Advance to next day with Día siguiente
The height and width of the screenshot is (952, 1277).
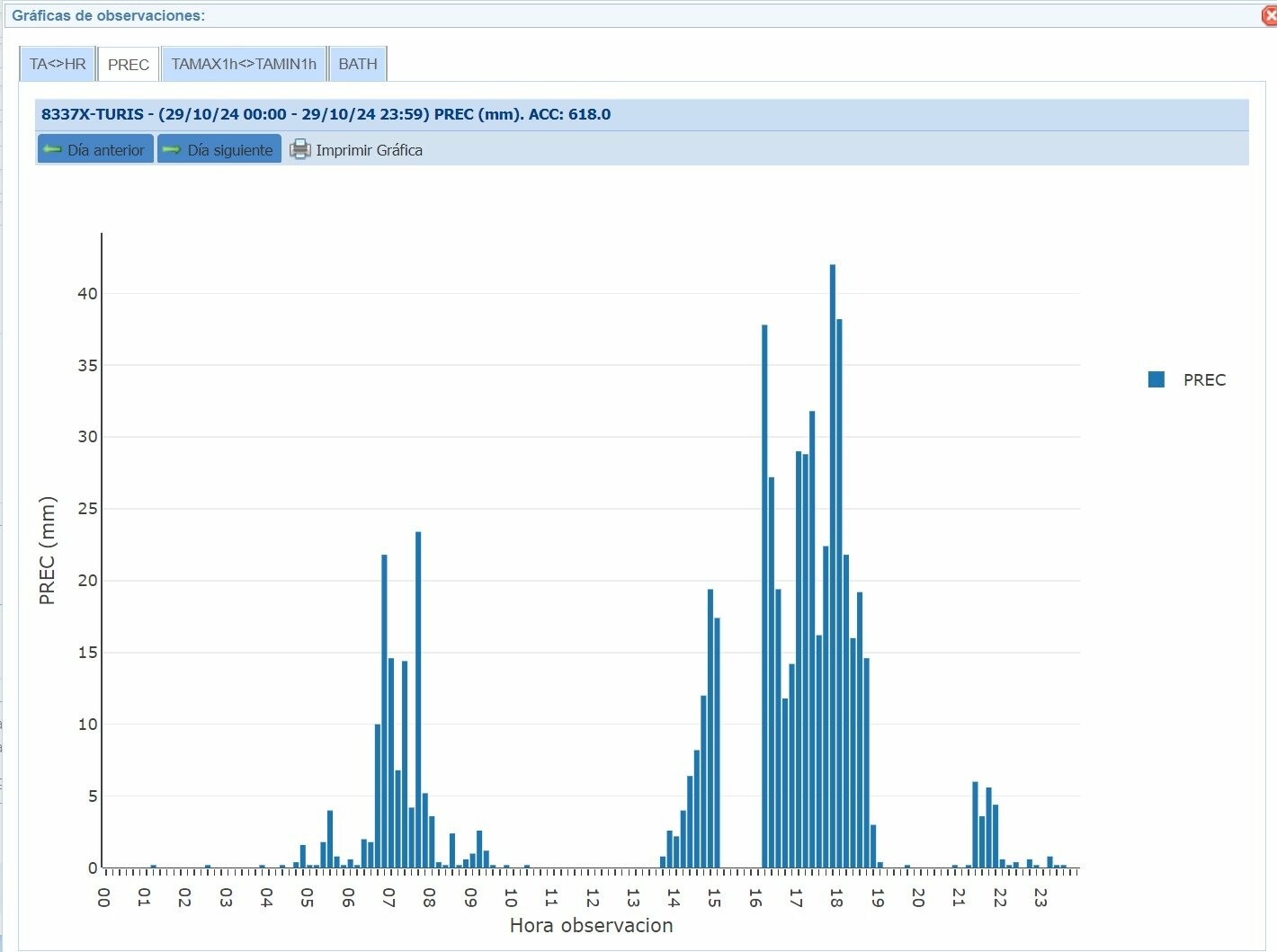click(x=219, y=150)
